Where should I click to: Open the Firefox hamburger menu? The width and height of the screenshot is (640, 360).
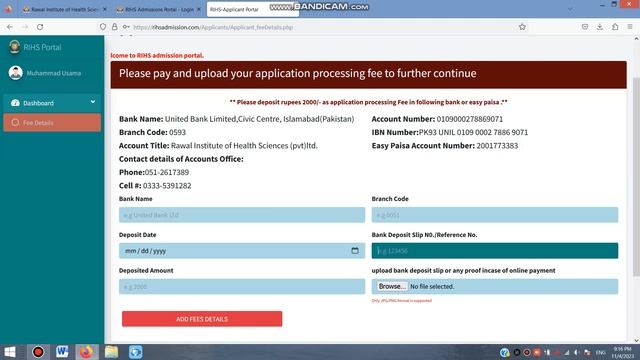pos(630,27)
